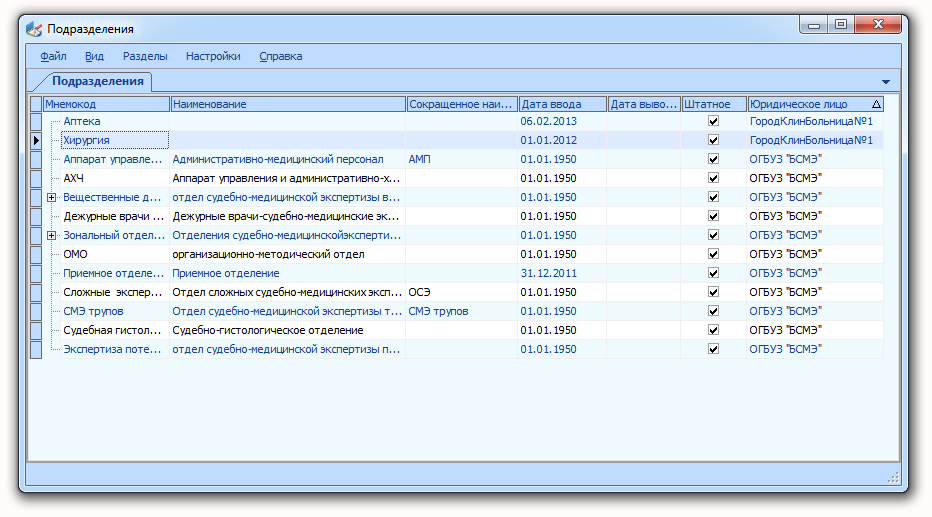The image size is (932, 517).
Task: Open the Разделы menu
Action: (145, 56)
